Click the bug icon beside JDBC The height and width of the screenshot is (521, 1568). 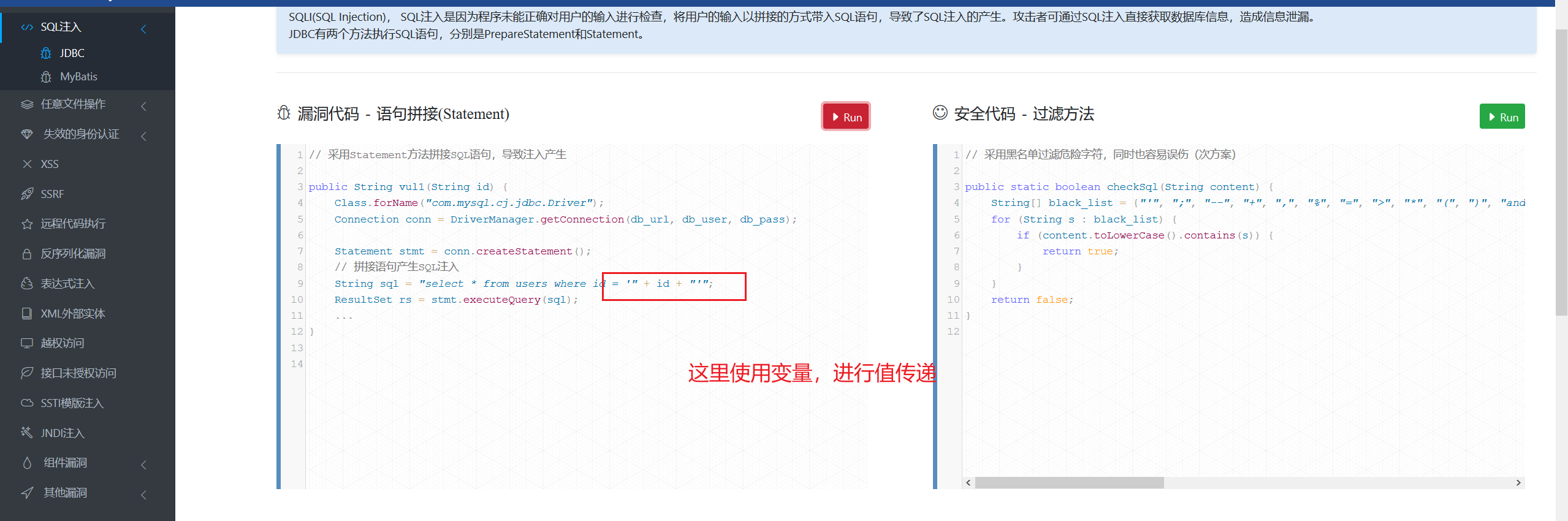point(46,53)
